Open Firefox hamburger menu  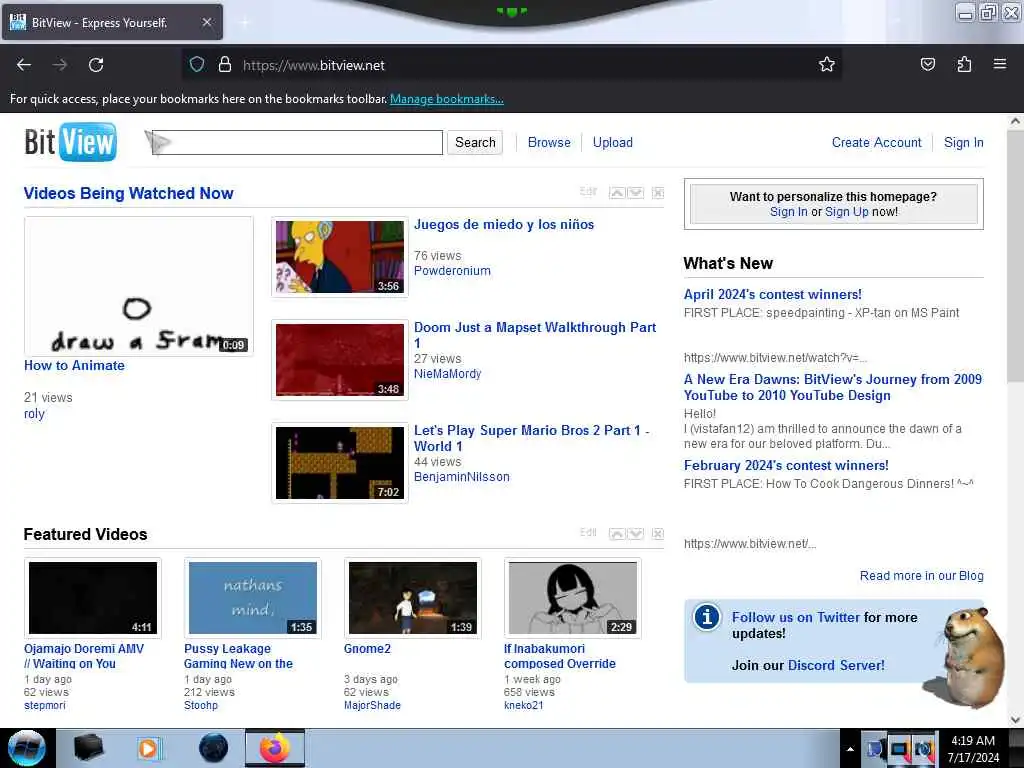(1000, 64)
